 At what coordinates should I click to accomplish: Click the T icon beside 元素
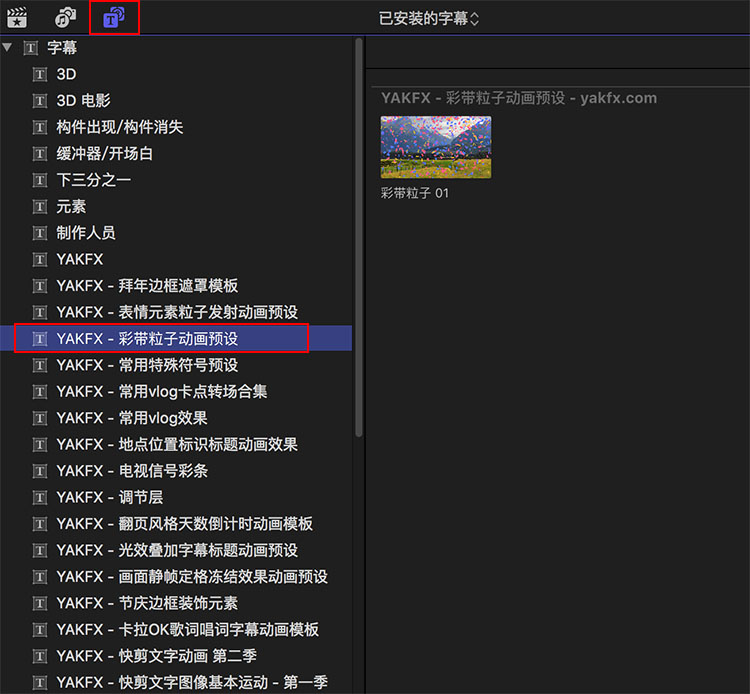(x=40, y=207)
